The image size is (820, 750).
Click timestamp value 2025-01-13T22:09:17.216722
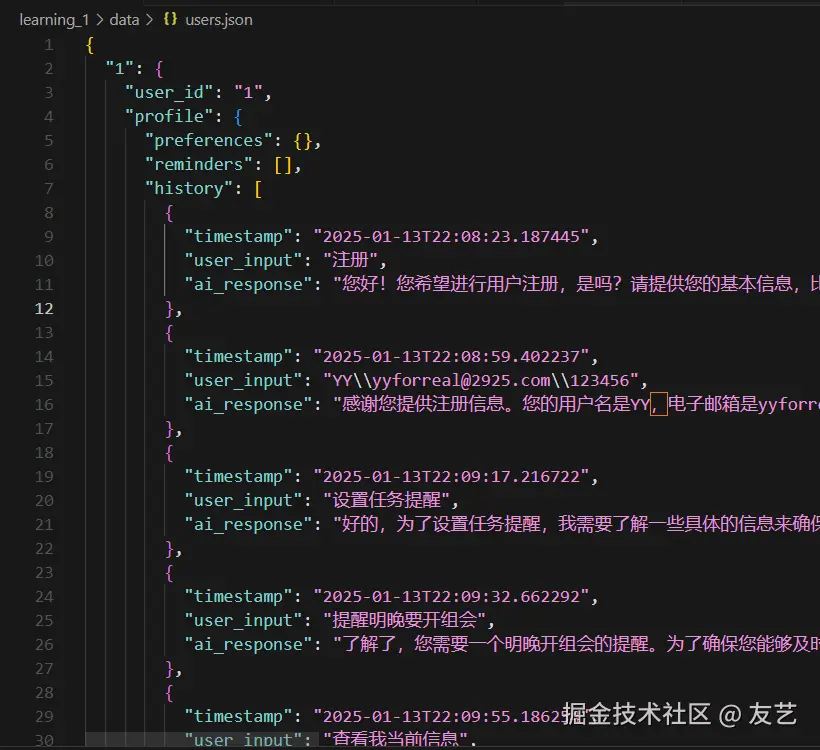point(451,476)
